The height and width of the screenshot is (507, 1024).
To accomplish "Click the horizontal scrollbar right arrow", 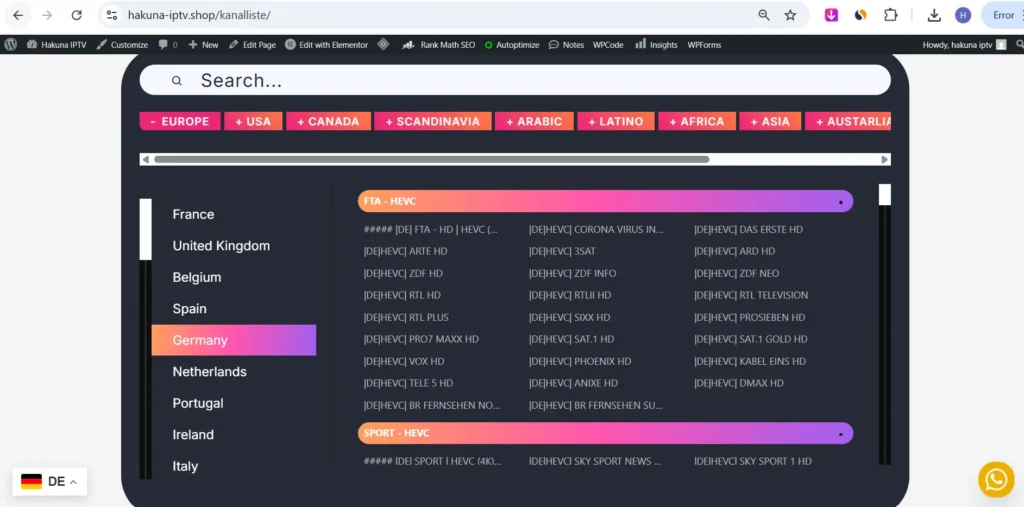I will point(885,159).
